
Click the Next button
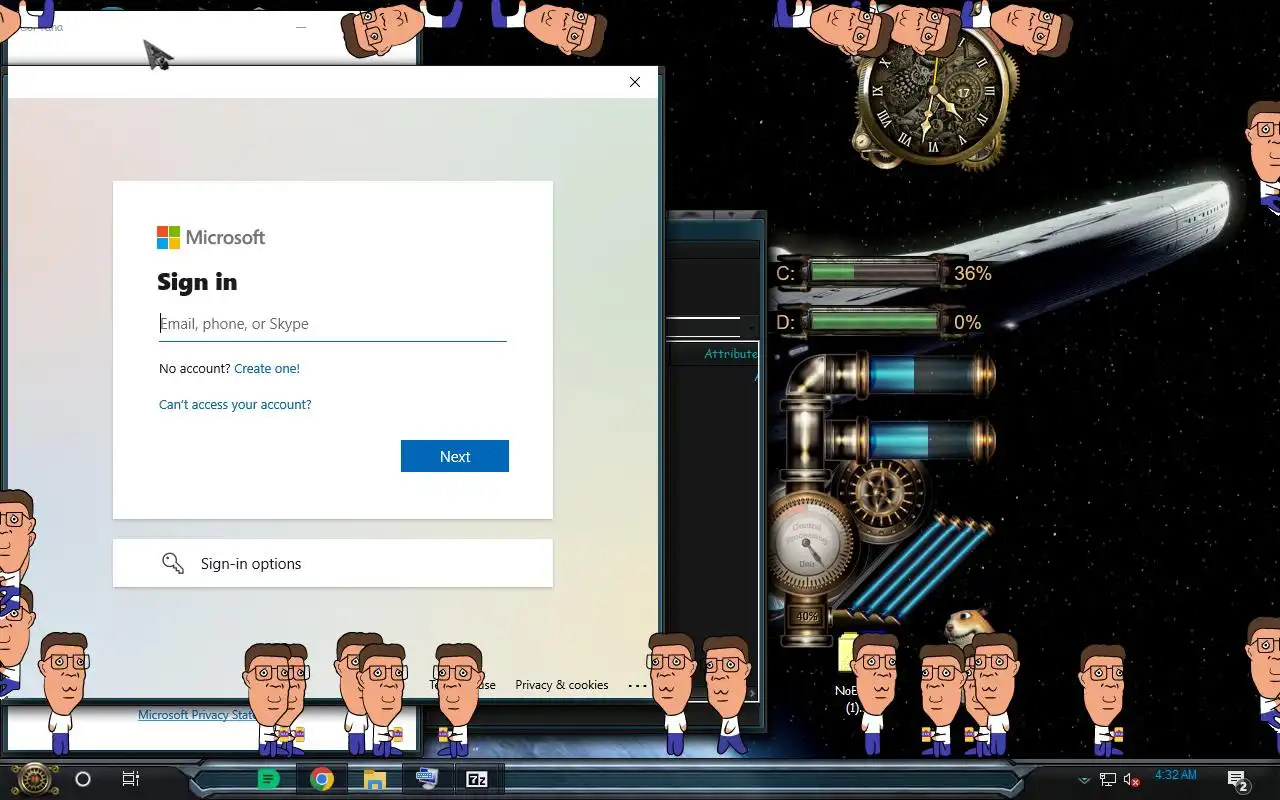point(455,456)
